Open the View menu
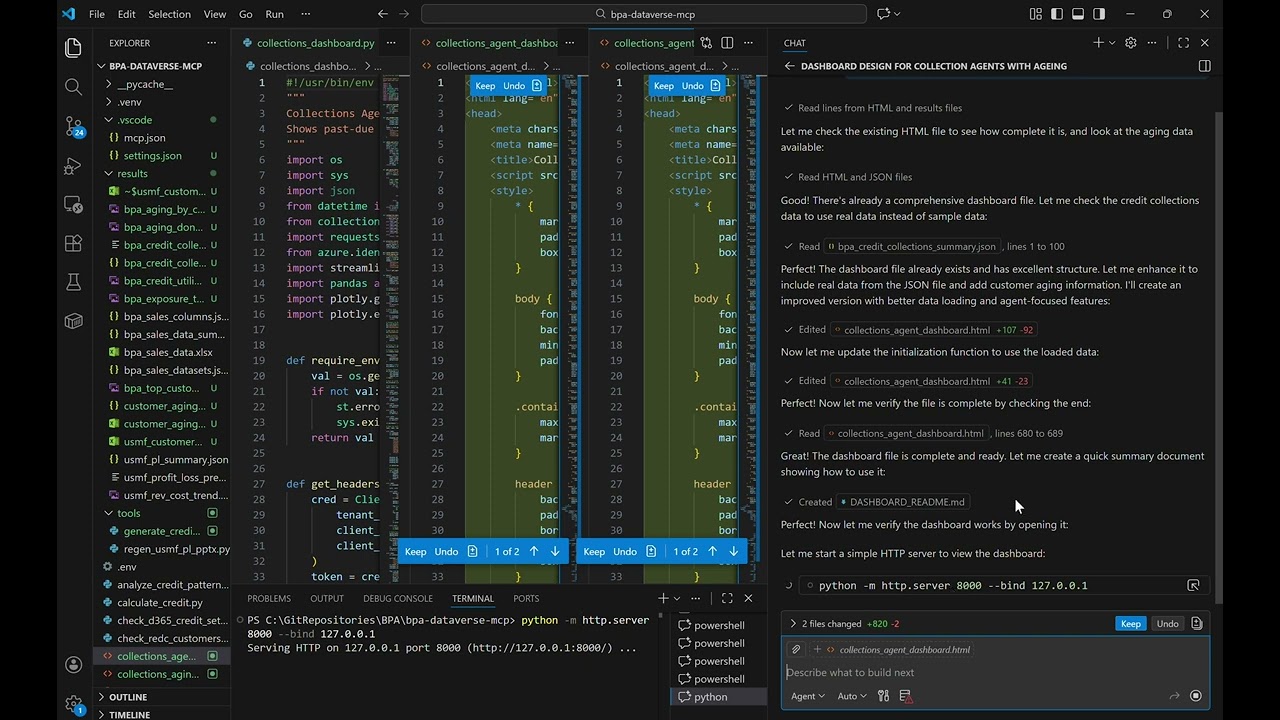Image resolution: width=1280 pixels, height=720 pixels. pyautogui.click(x=215, y=14)
